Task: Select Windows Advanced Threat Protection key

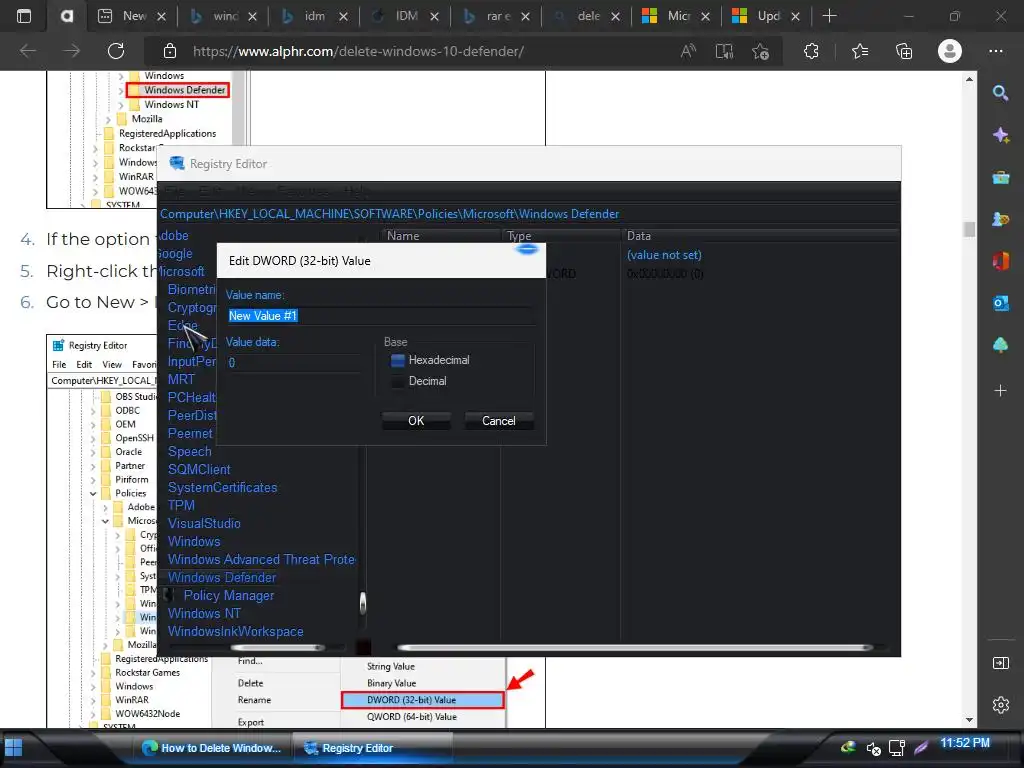Action: coord(261,560)
